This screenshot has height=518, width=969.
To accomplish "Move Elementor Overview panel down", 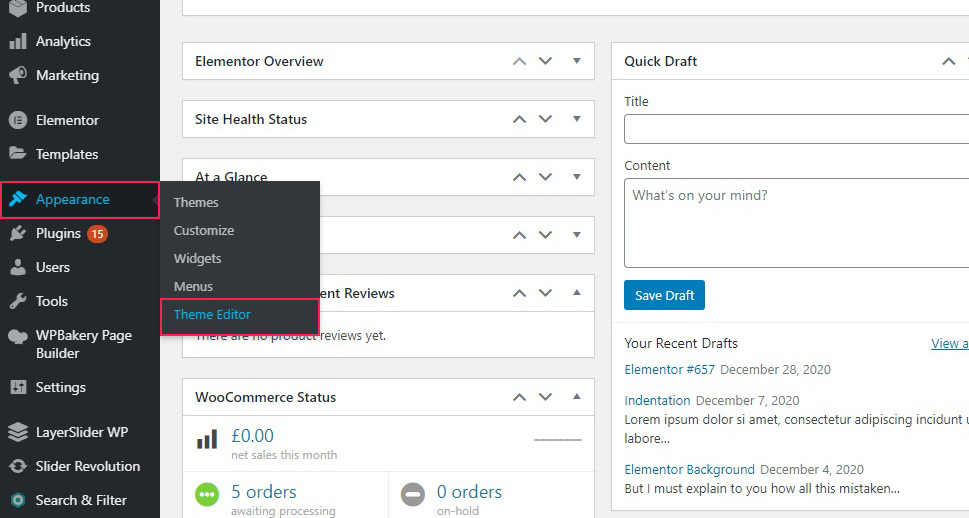I will (x=545, y=61).
